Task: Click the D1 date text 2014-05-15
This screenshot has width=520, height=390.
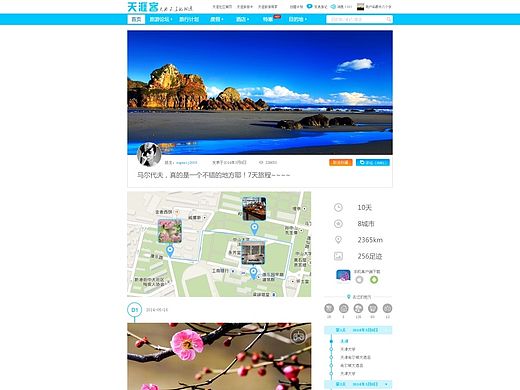Action: tap(157, 310)
